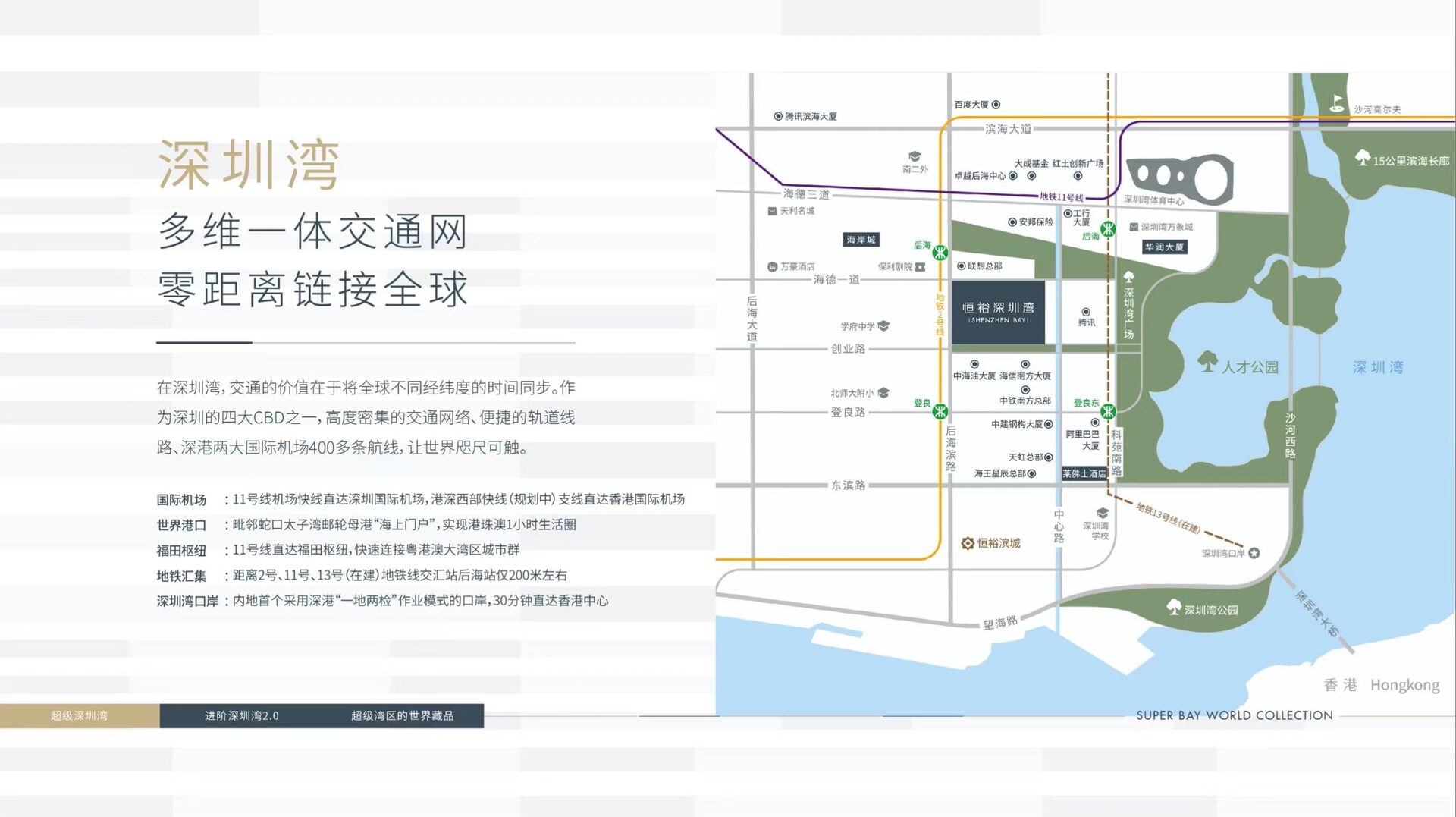Viewport: 1456px width, 817px height.
Task: Click the marker dot beside 百度大厦
Action: coord(996,105)
